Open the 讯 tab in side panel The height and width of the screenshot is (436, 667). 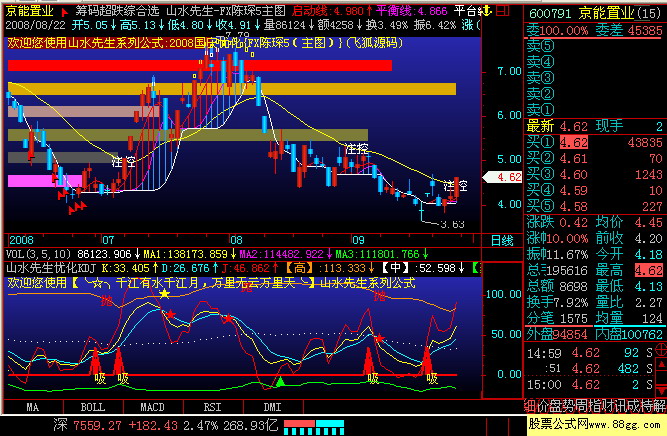tap(620, 406)
